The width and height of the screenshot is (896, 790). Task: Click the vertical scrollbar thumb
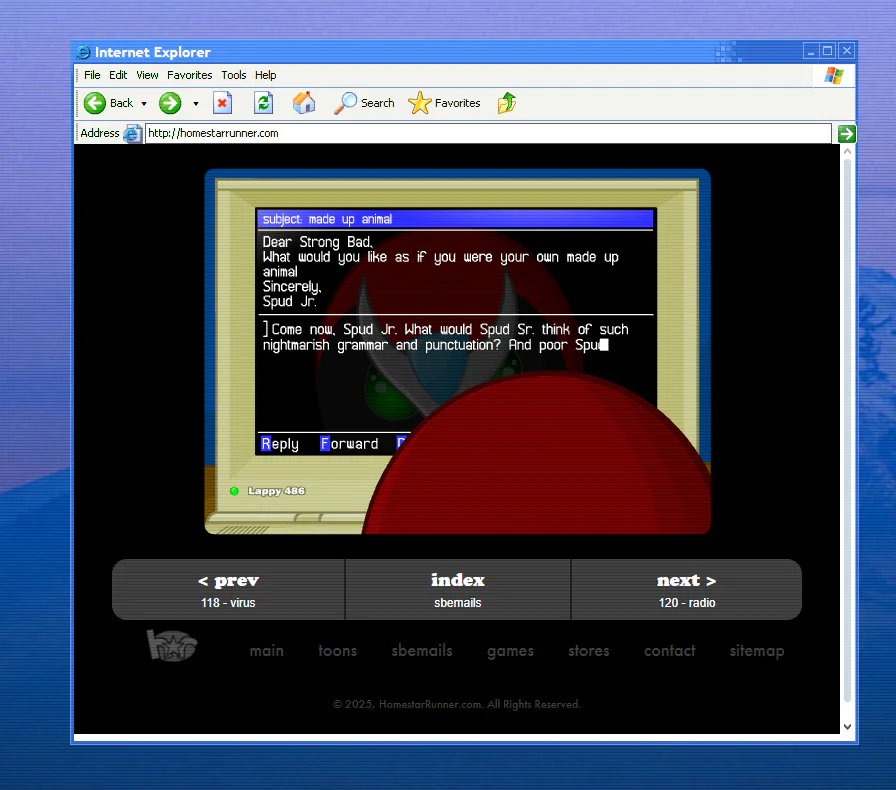tap(847, 431)
